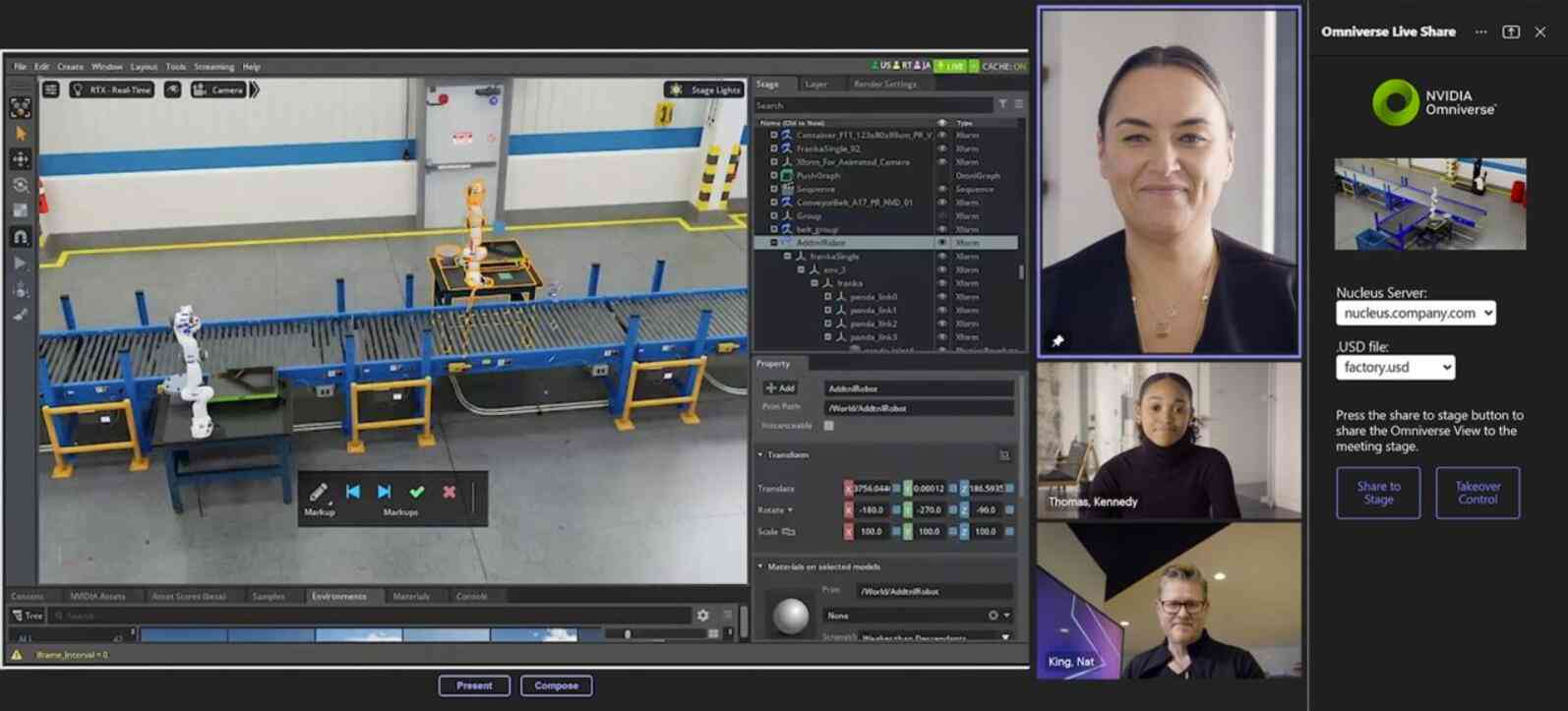Adjust the thumbnail size slider

(x=627, y=634)
